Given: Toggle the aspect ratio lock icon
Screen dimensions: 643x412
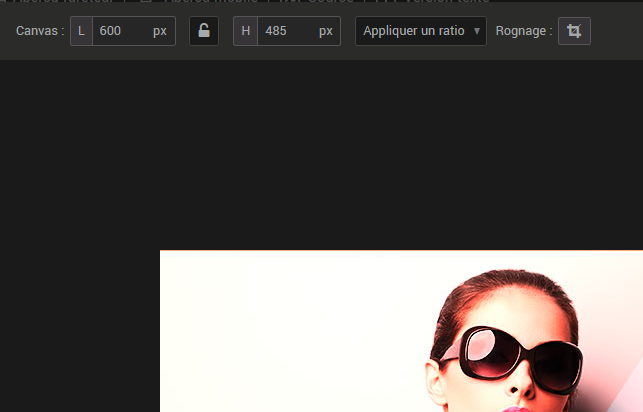Looking at the screenshot, I should pyautogui.click(x=204, y=31).
